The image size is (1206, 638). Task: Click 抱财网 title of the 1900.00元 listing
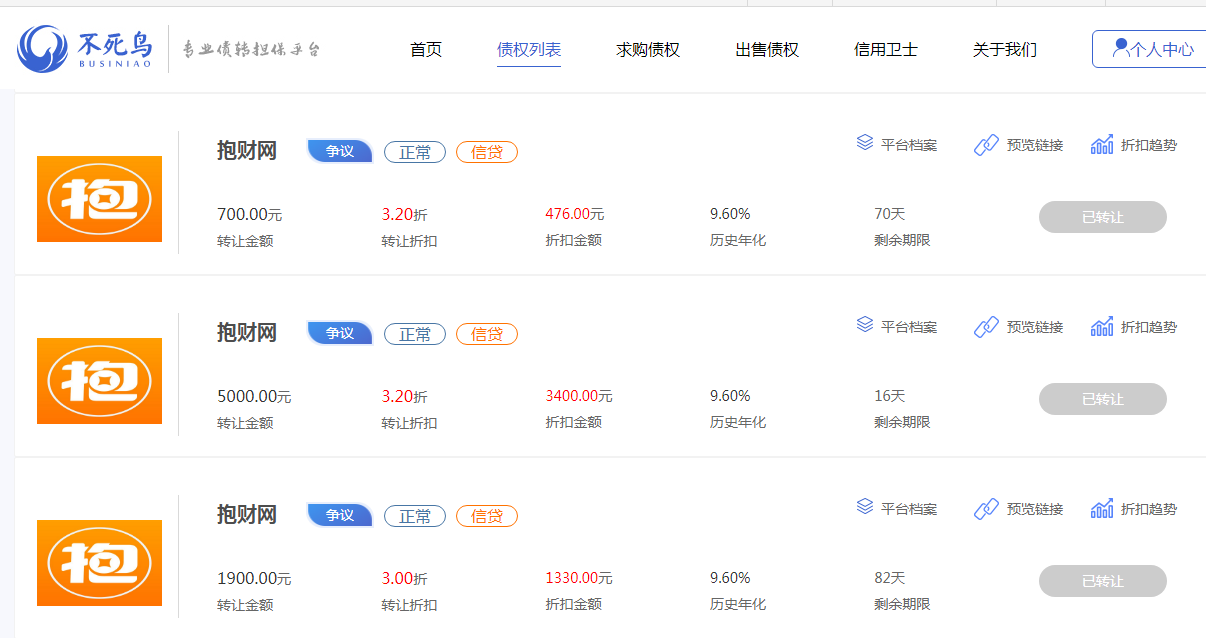[x=247, y=515]
